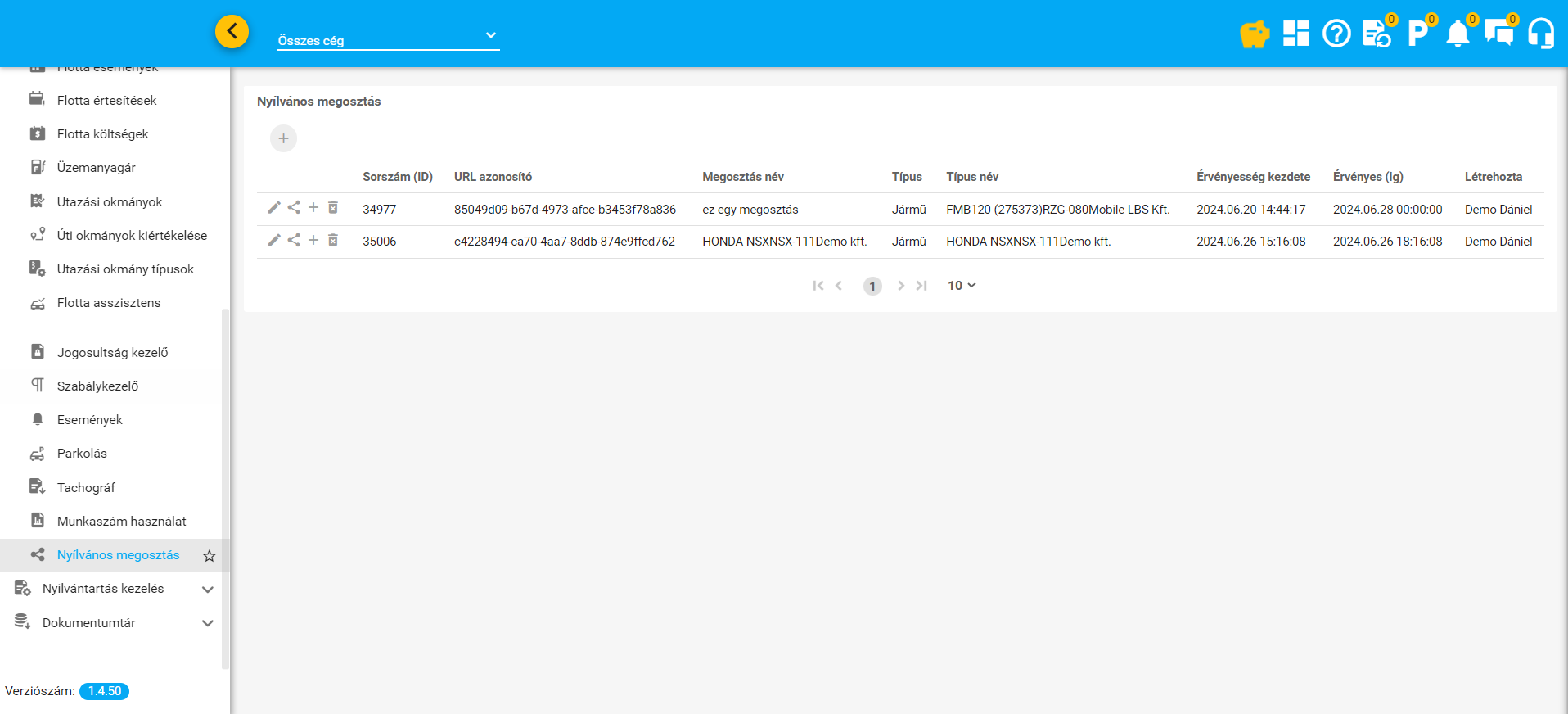Image resolution: width=1568 pixels, height=714 pixels.
Task: Click the headset support icon
Action: pos(1540,34)
